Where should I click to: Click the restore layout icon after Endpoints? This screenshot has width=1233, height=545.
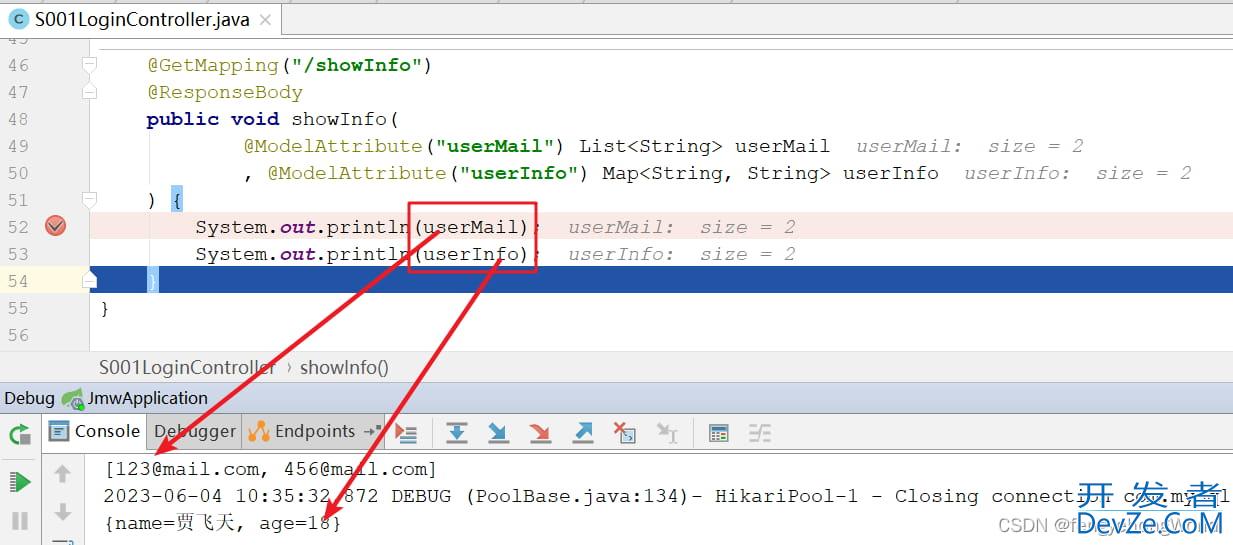tap(372, 431)
